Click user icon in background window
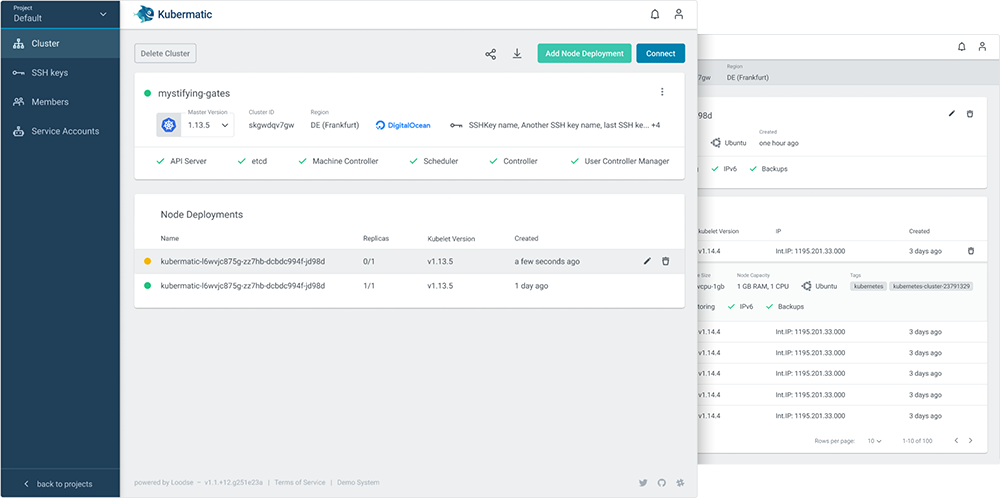 pyautogui.click(x=983, y=47)
